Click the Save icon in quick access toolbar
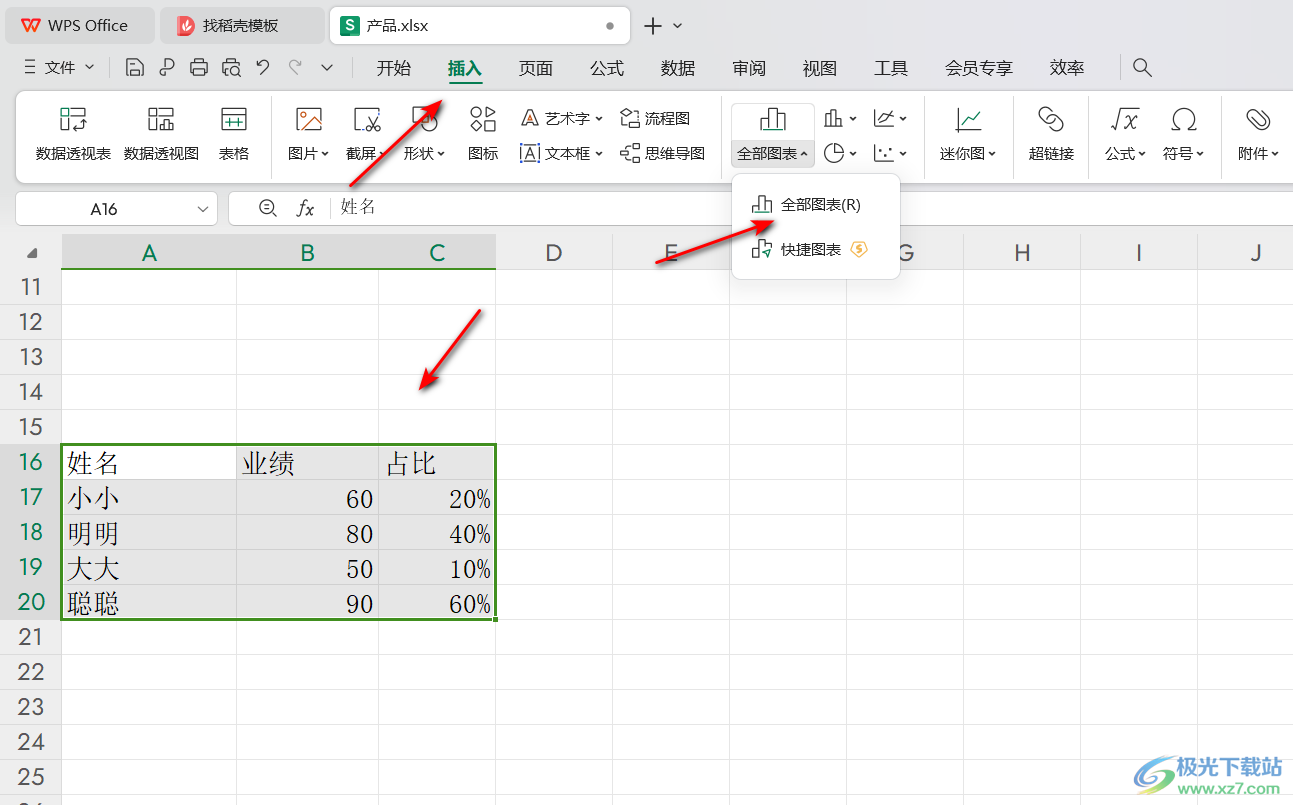 (135, 68)
